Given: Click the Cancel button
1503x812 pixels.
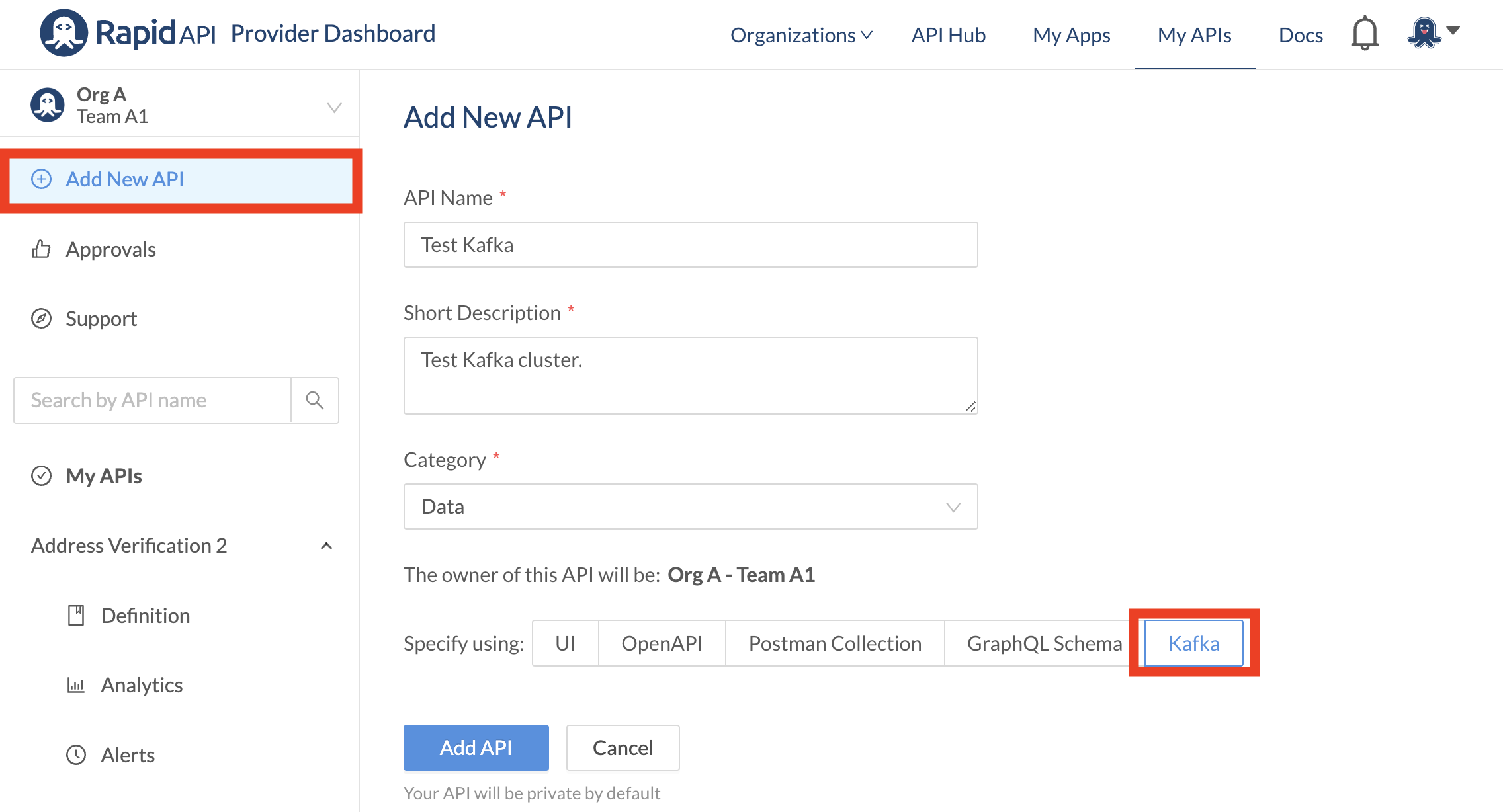Looking at the screenshot, I should click(623, 747).
